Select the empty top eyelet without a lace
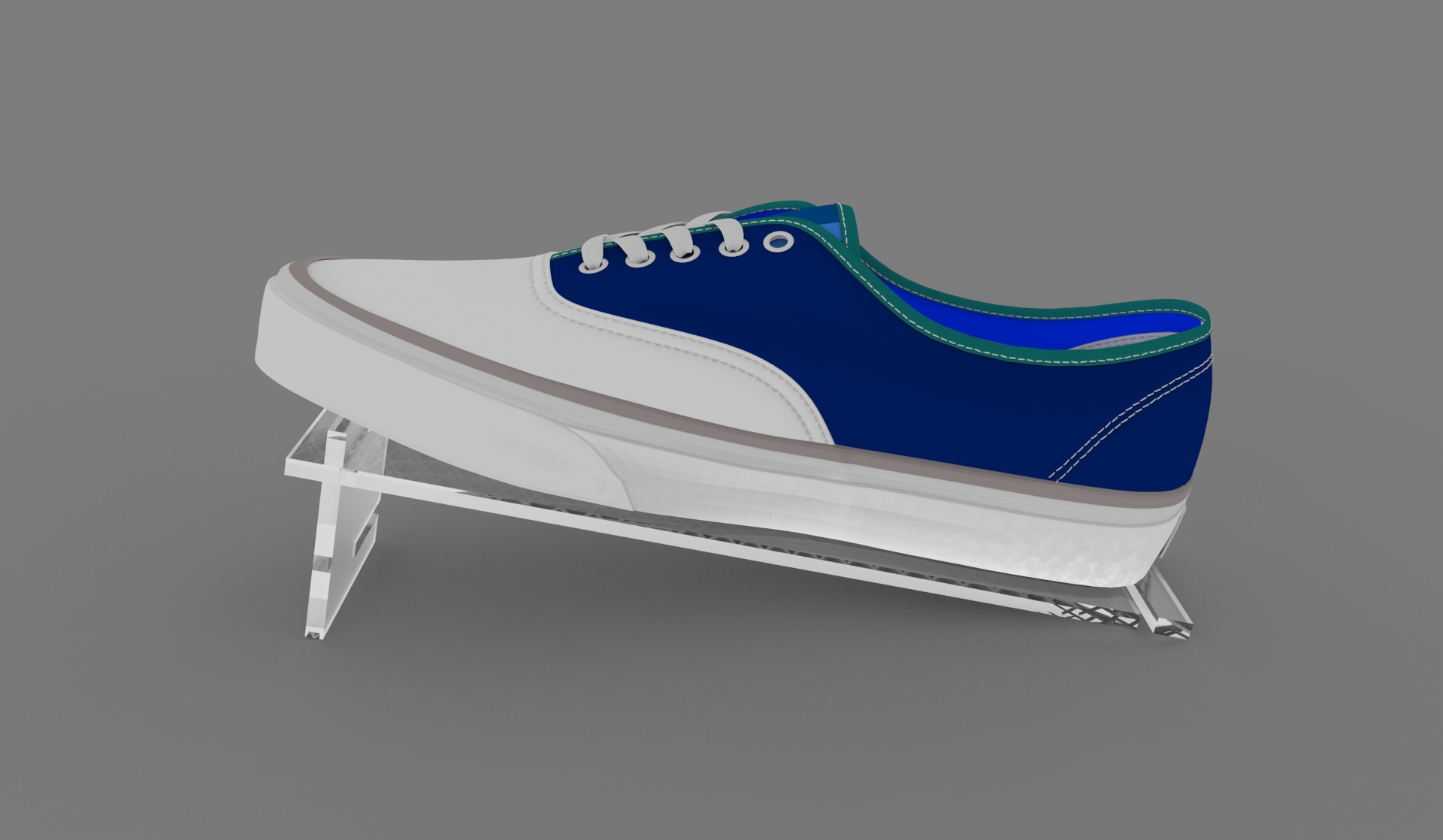Viewport: 1443px width, 840px height. [x=778, y=242]
